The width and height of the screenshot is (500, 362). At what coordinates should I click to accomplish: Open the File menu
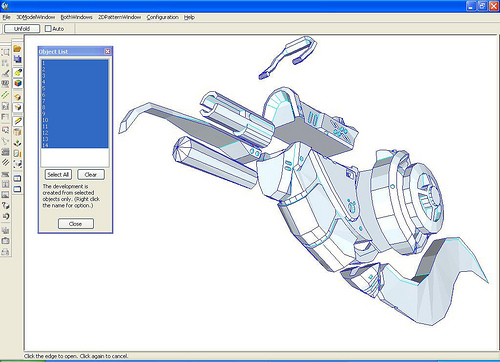pyautogui.click(x=6, y=17)
